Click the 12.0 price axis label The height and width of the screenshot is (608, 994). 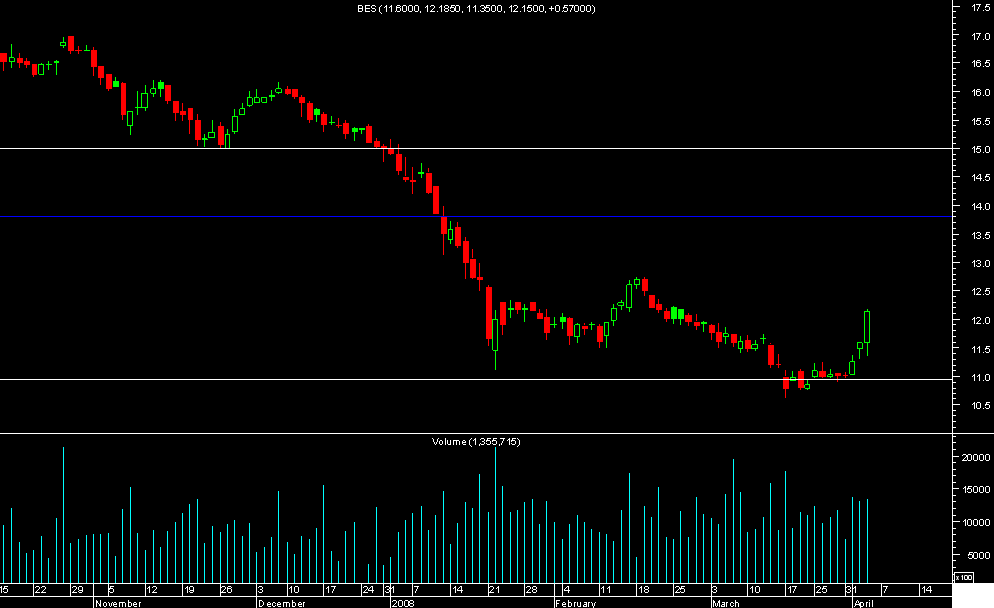coord(981,321)
